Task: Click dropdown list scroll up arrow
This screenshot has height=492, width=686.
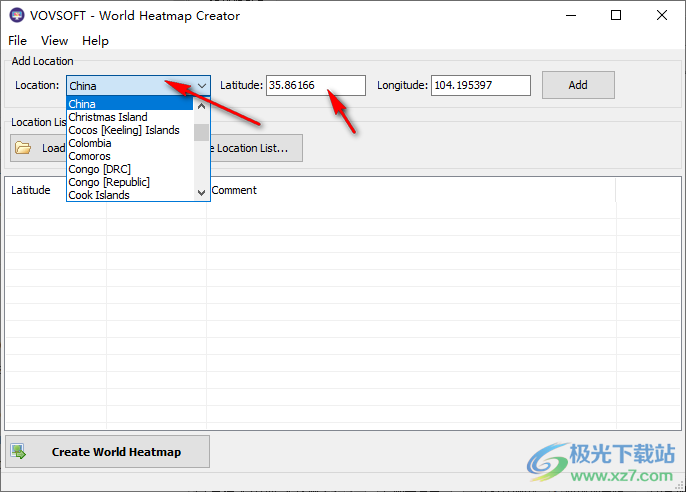Action: tap(201, 106)
